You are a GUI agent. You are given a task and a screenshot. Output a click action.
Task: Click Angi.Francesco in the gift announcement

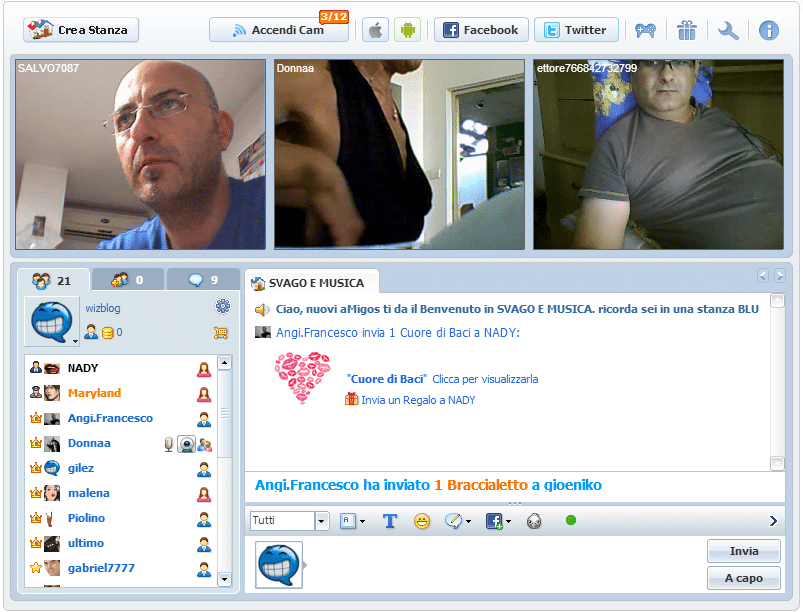[307, 485]
